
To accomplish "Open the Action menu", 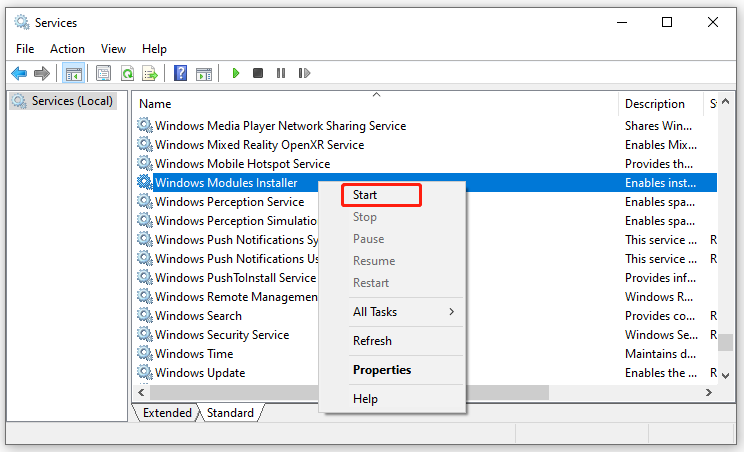I will (x=68, y=49).
